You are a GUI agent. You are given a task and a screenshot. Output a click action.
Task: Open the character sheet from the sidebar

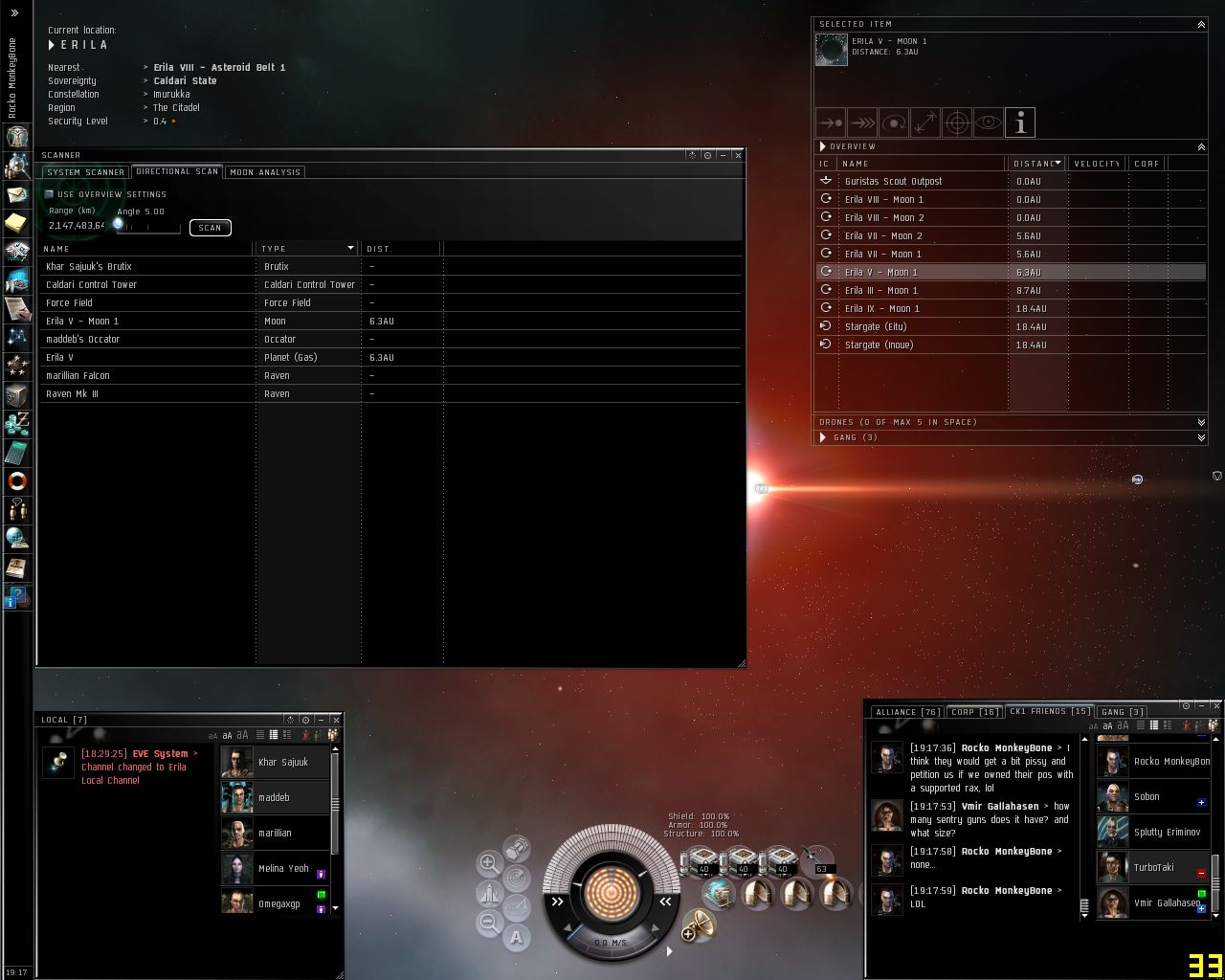coord(17,136)
